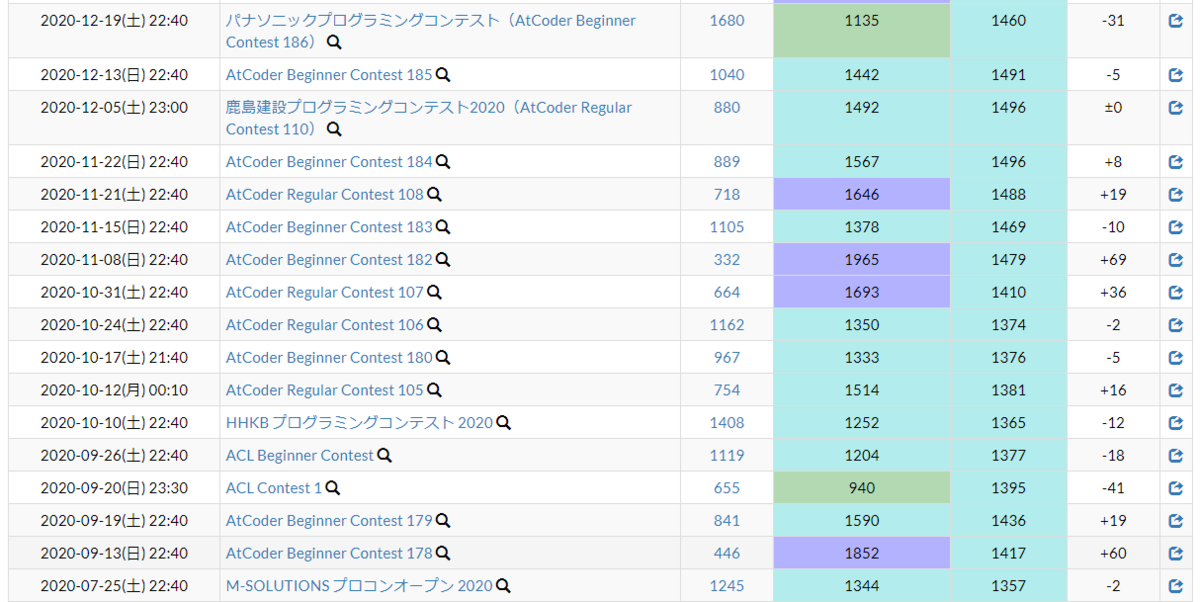The height and width of the screenshot is (602, 1200).
Task: Open AtCoder Beginner Contest 184 link
Action: point(329,162)
